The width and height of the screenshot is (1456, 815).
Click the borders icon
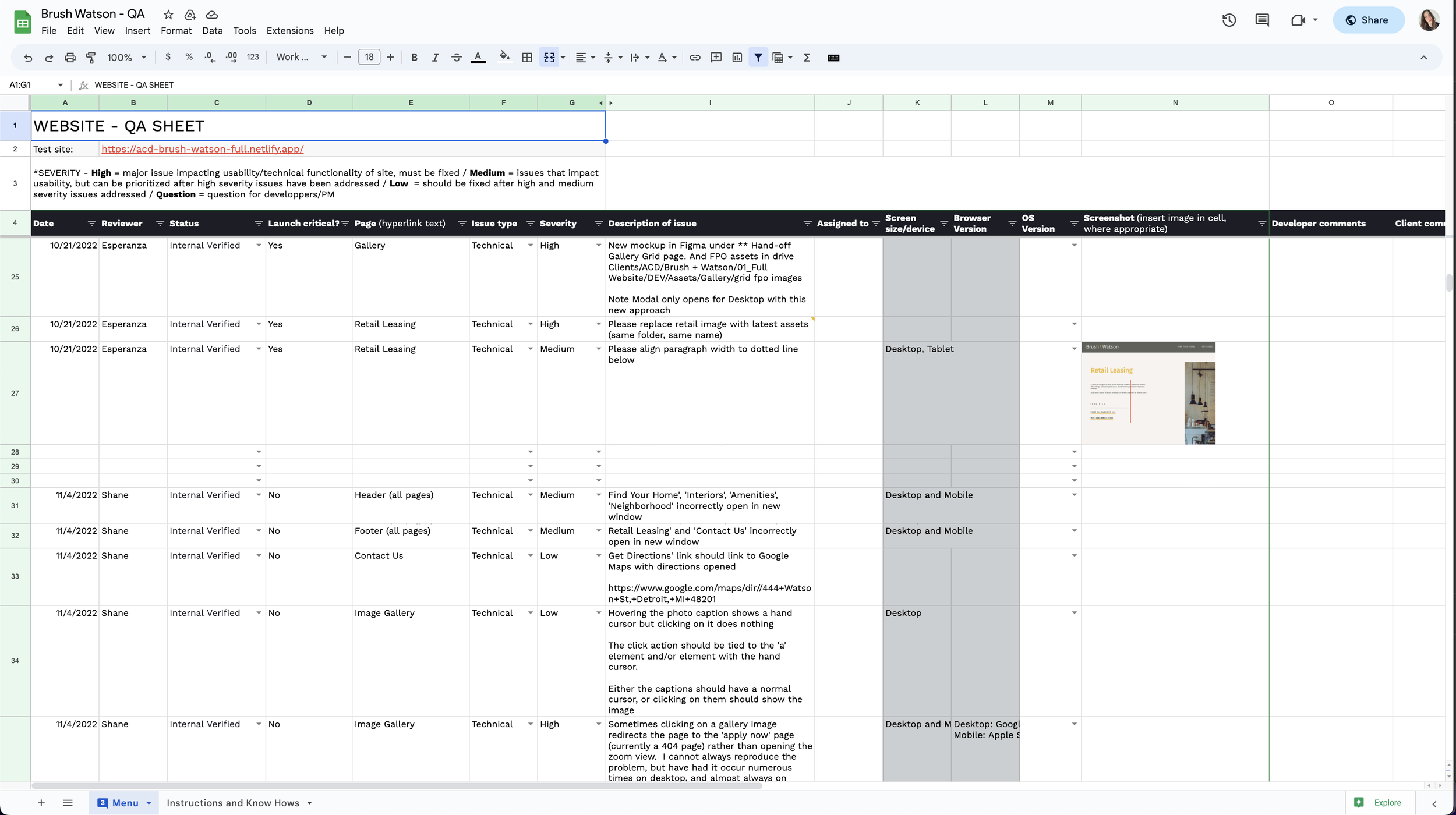click(x=527, y=57)
